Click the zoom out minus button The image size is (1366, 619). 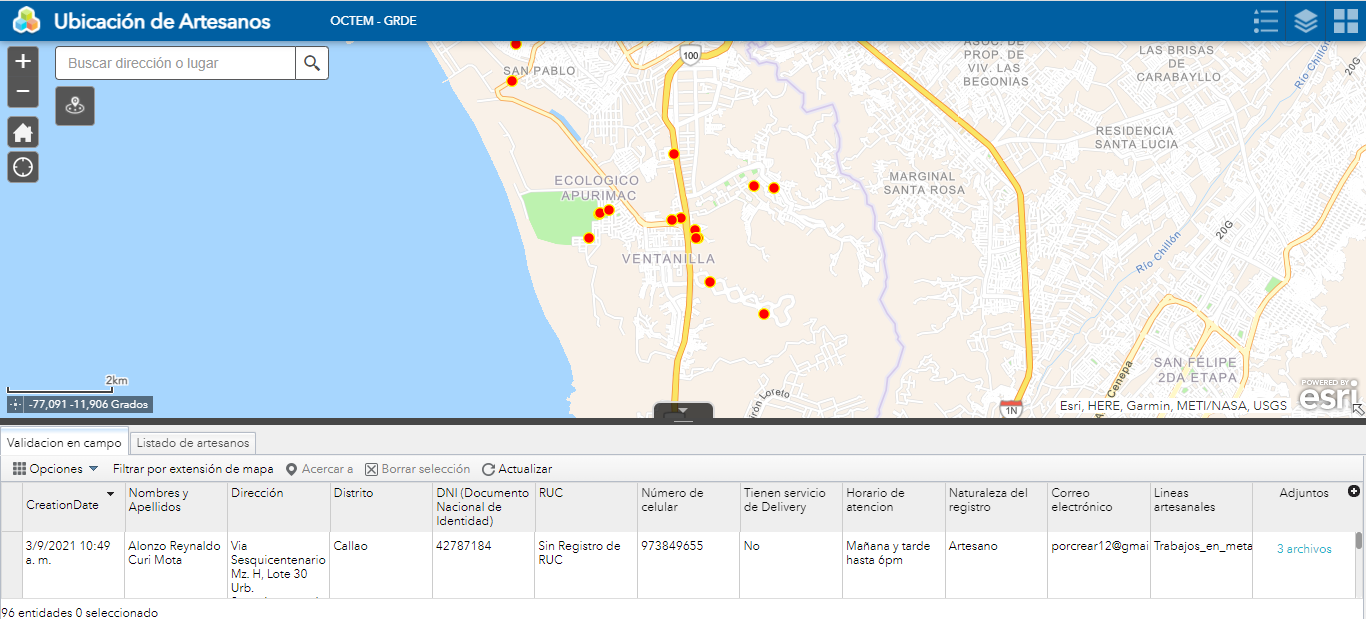[x=23, y=92]
